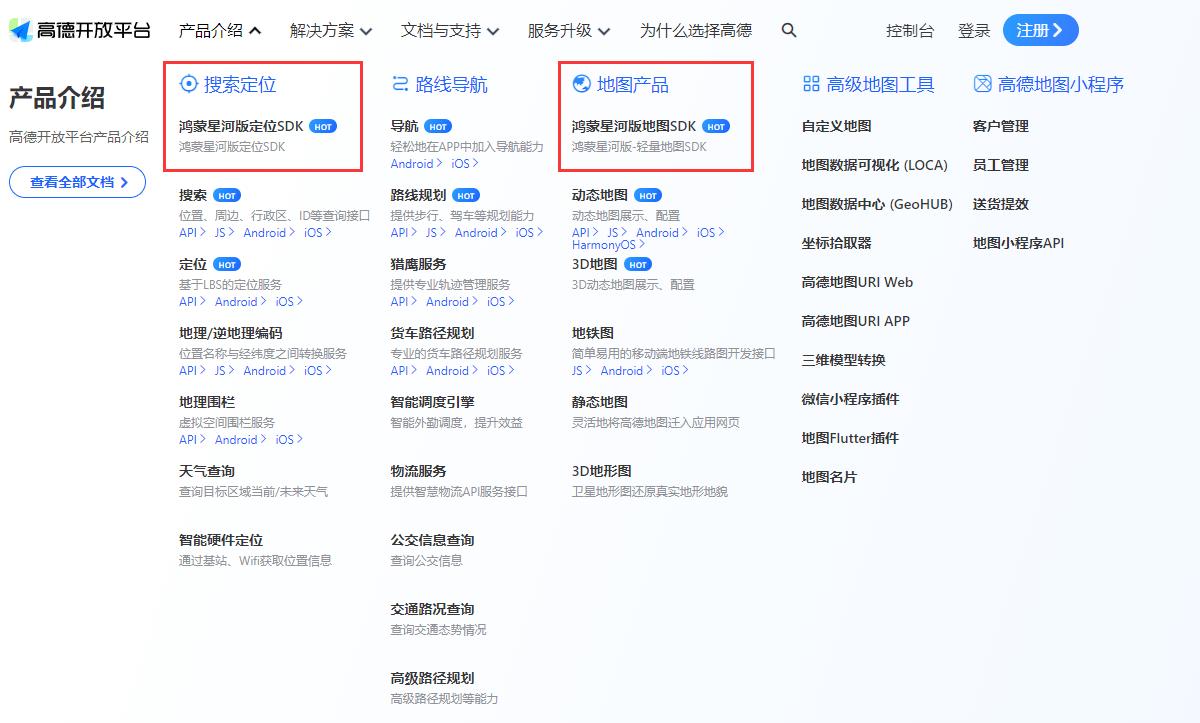
Task: Open 地理围栏 API link
Action: click(x=192, y=439)
